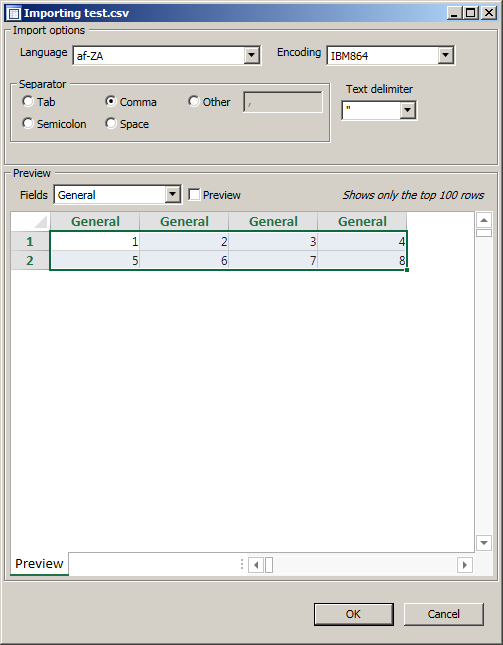This screenshot has height=645, width=503.
Task: Maximize the Importing test.csv dialog
Action: coord(471,13)
